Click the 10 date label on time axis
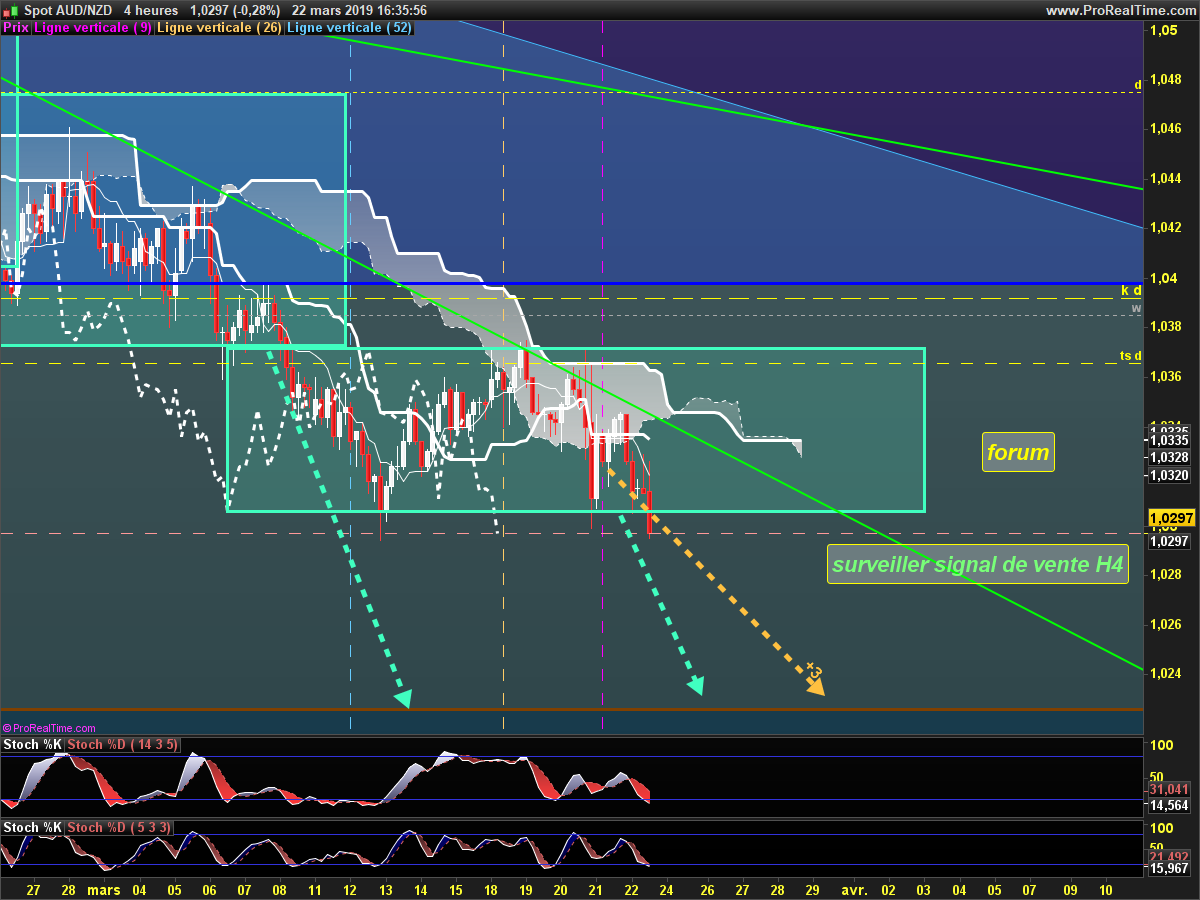This screenshot has height=900, width=1200. coord(1105,888)
